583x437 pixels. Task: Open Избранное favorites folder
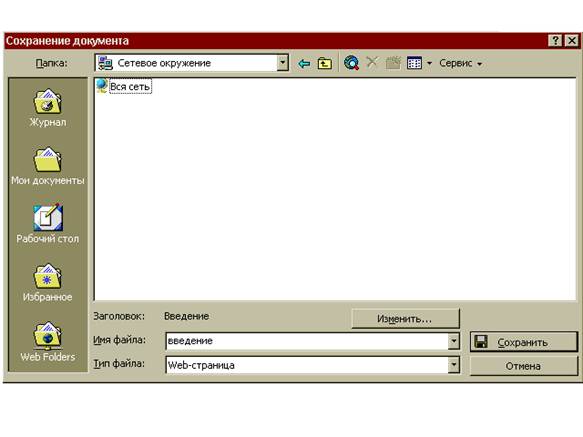(x=48, y=283)
